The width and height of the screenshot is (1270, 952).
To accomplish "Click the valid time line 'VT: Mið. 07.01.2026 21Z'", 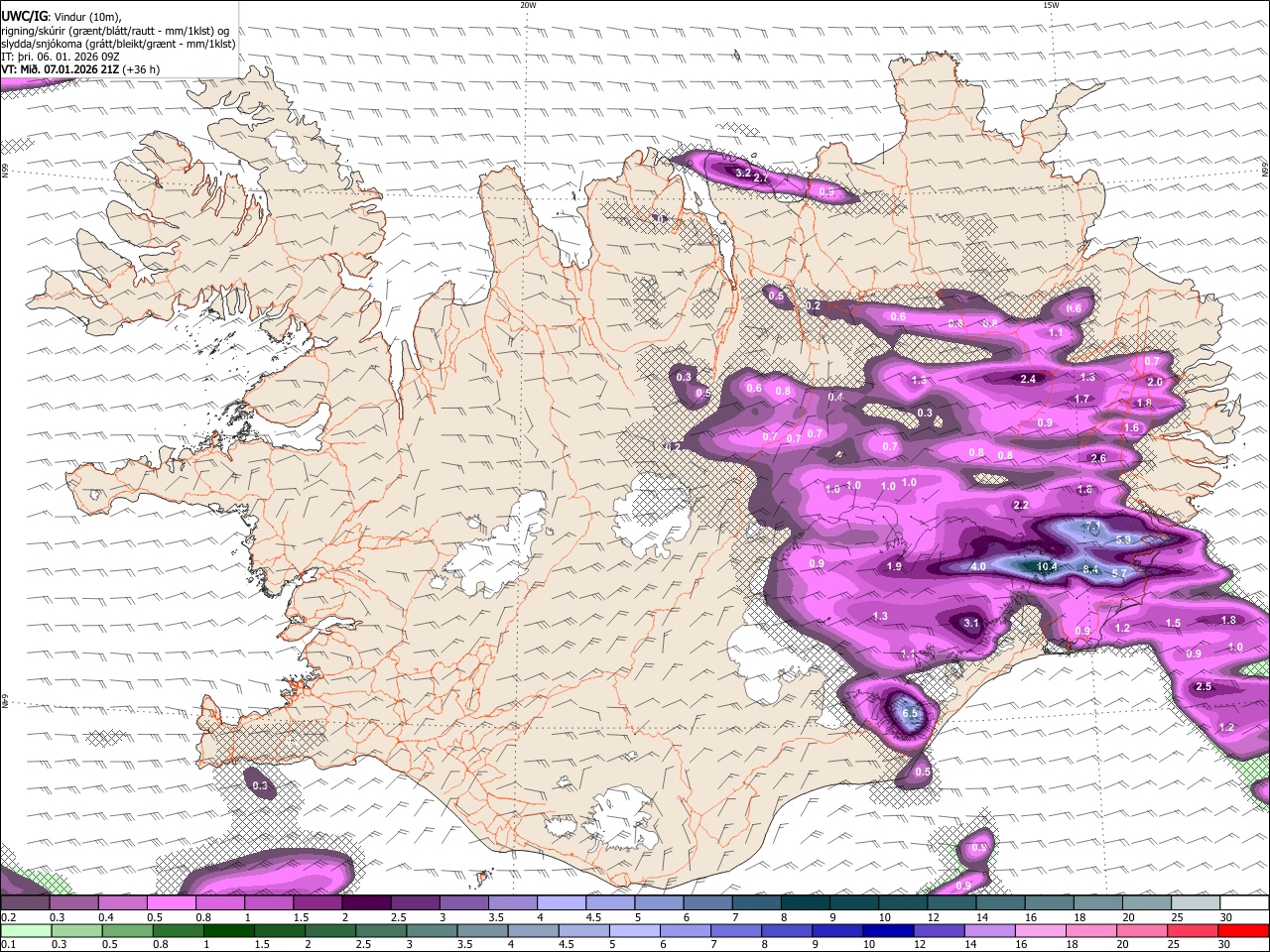I will point(62,69).
